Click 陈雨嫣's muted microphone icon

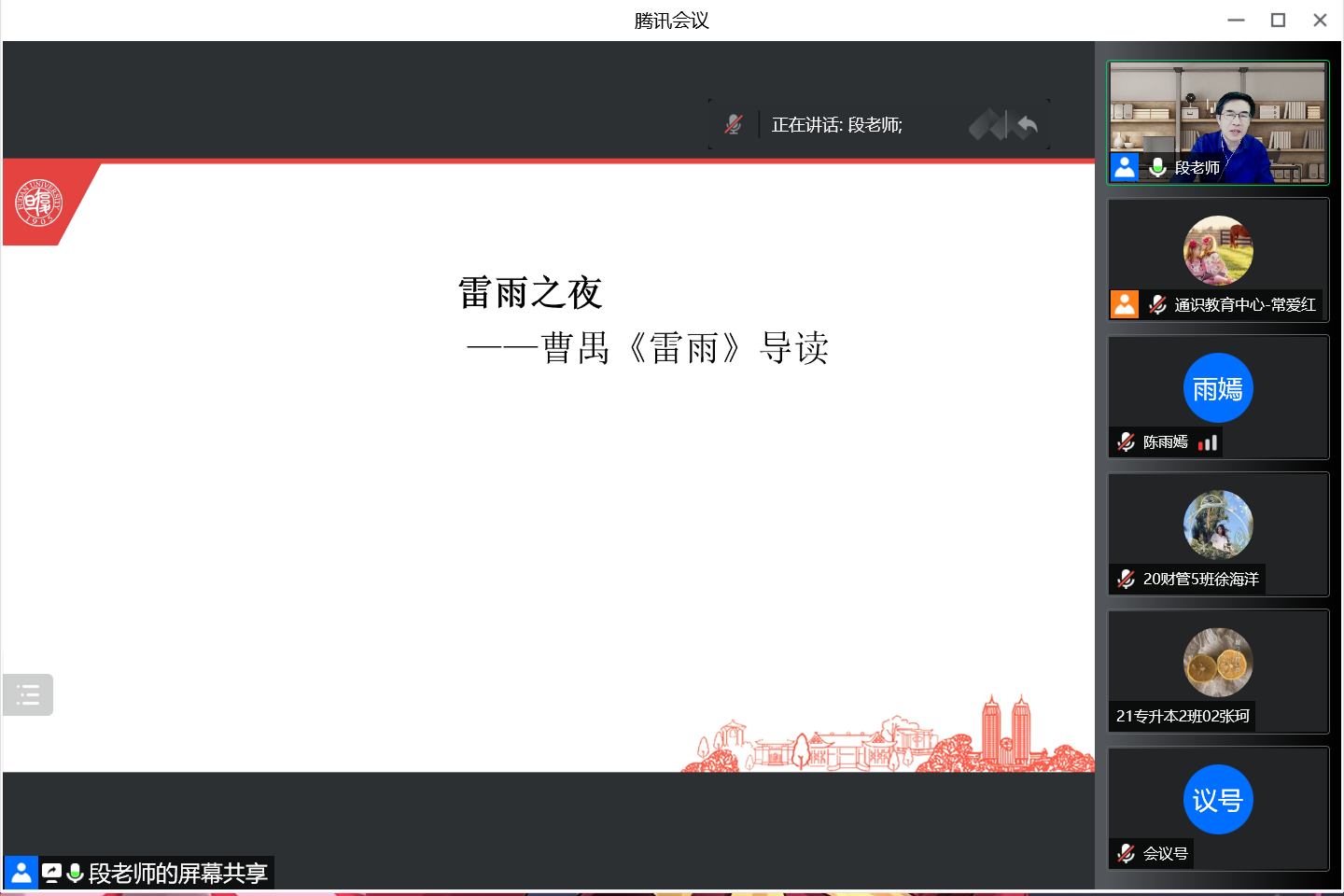[x=1127, y=441]
